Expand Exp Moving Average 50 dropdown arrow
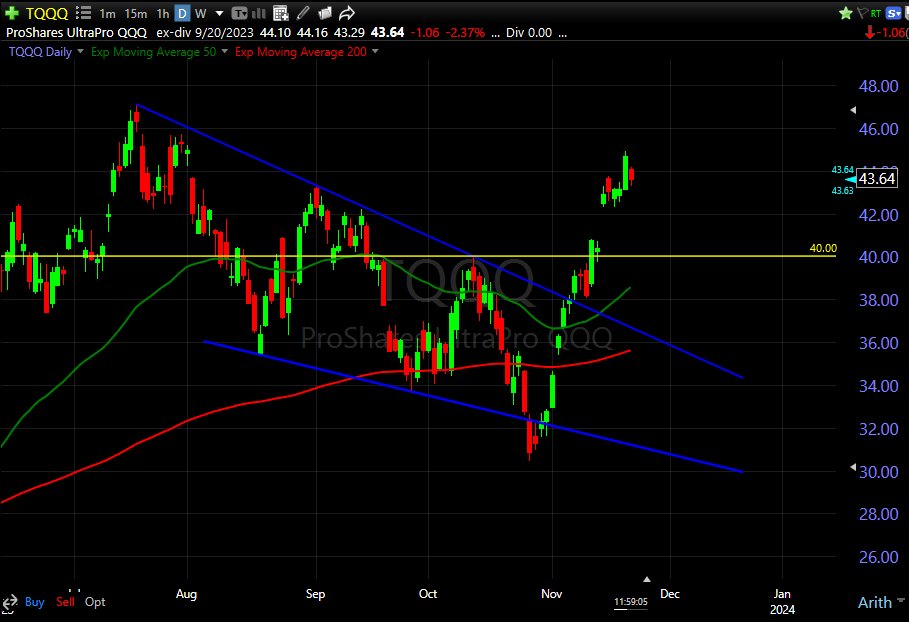909x622 pixels. click(225, 52)
